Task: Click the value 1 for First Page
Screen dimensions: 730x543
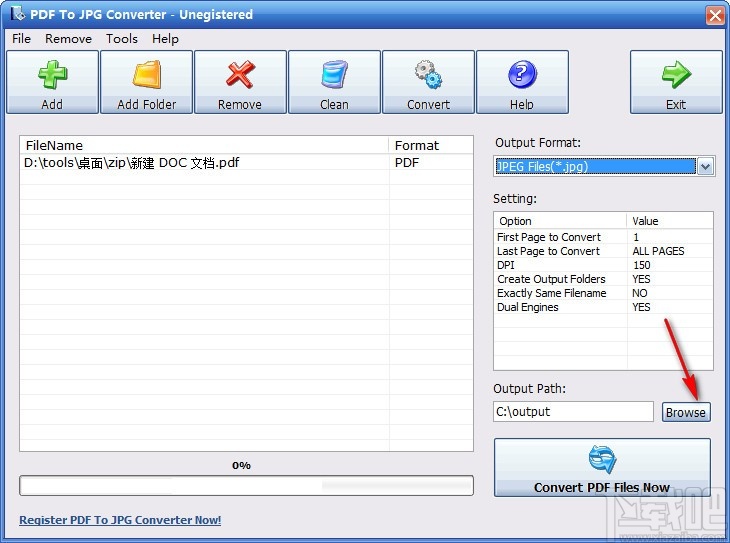Action: point(636,237)
